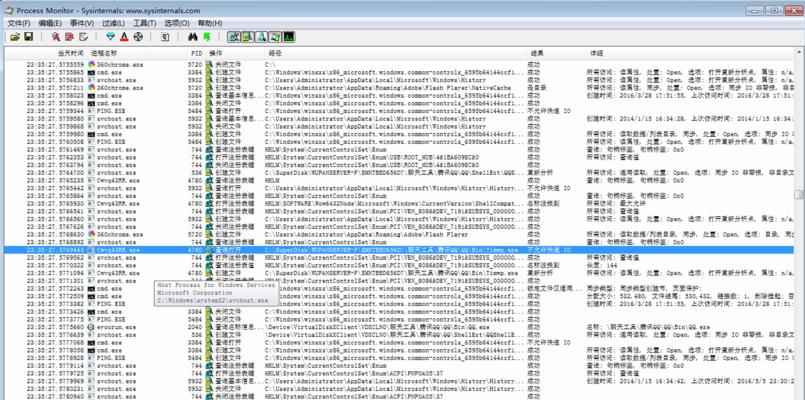This screenshot has height=400, width=805.
Task: Open Highlight settings red A icon
Action: 124,36
